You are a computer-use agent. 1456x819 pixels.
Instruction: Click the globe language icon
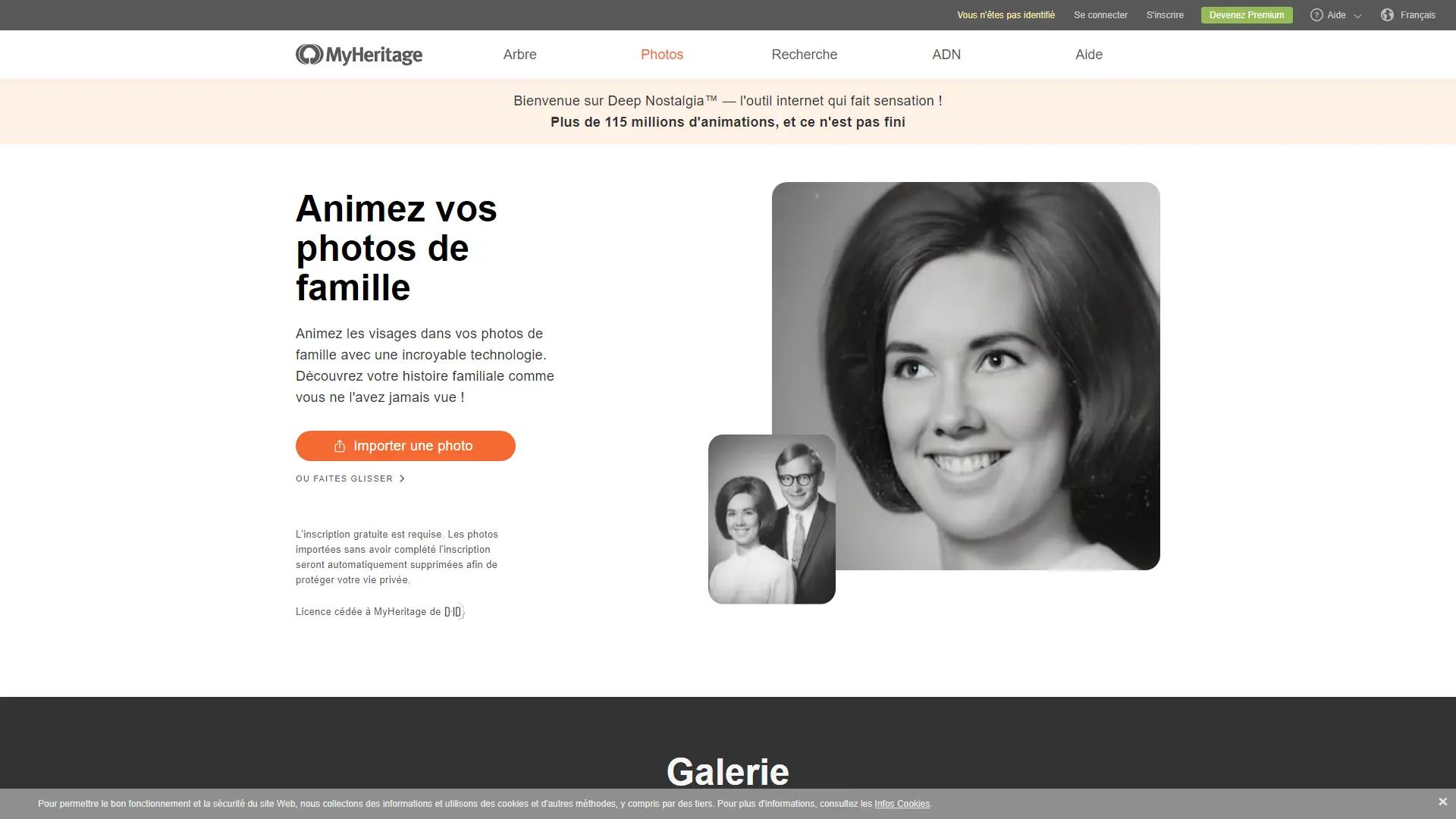click(1387, 15)
